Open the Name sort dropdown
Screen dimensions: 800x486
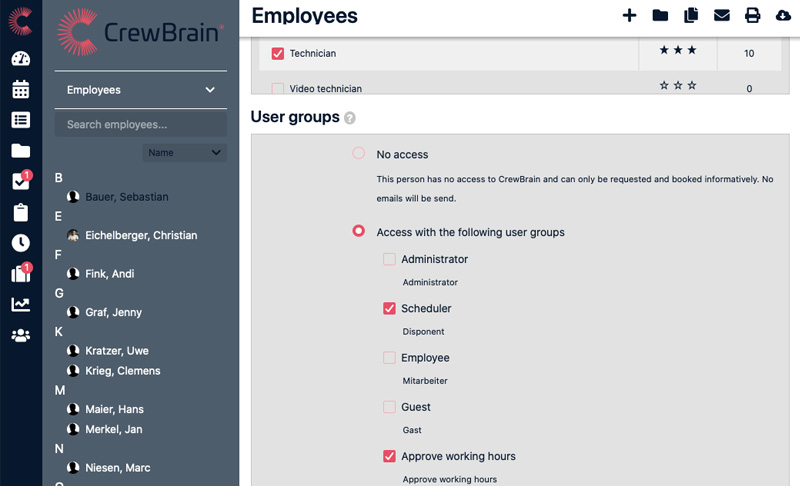[185, 153]
